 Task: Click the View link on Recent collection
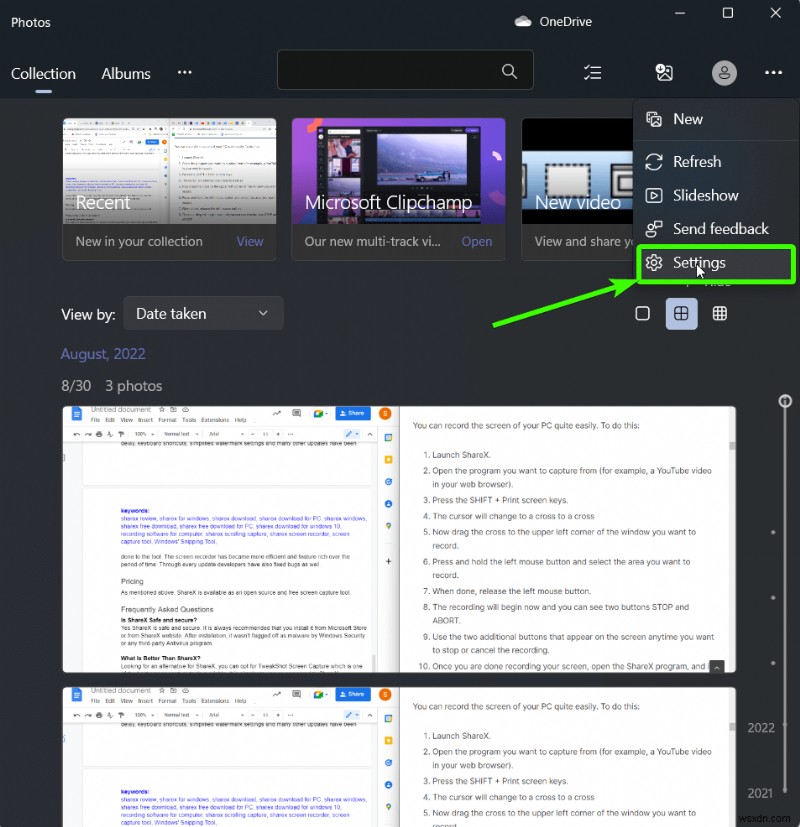point(249,241)
